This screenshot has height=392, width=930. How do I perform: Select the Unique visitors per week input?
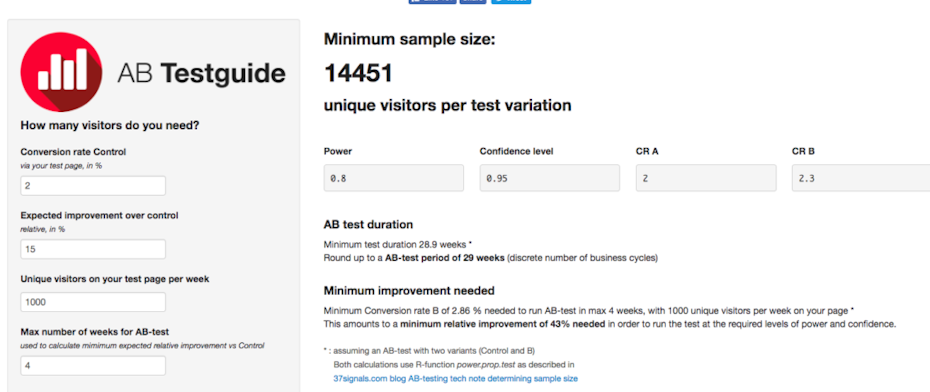click(x=93, y=302)
